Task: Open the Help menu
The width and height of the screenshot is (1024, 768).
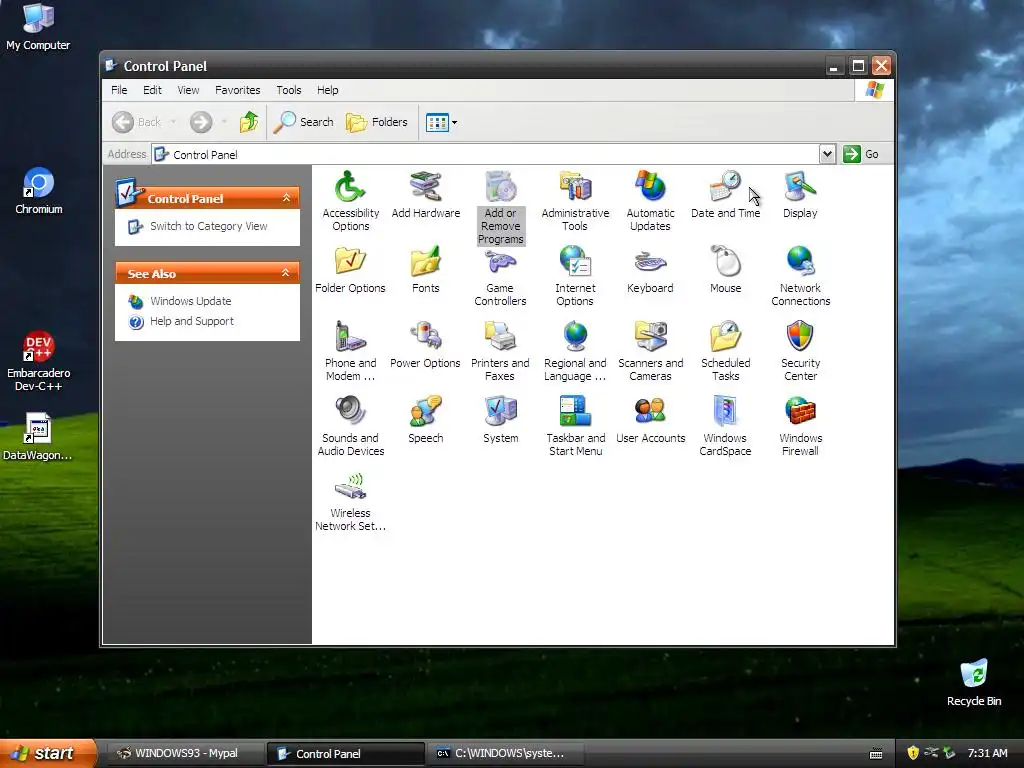Action: pos(328,90)
